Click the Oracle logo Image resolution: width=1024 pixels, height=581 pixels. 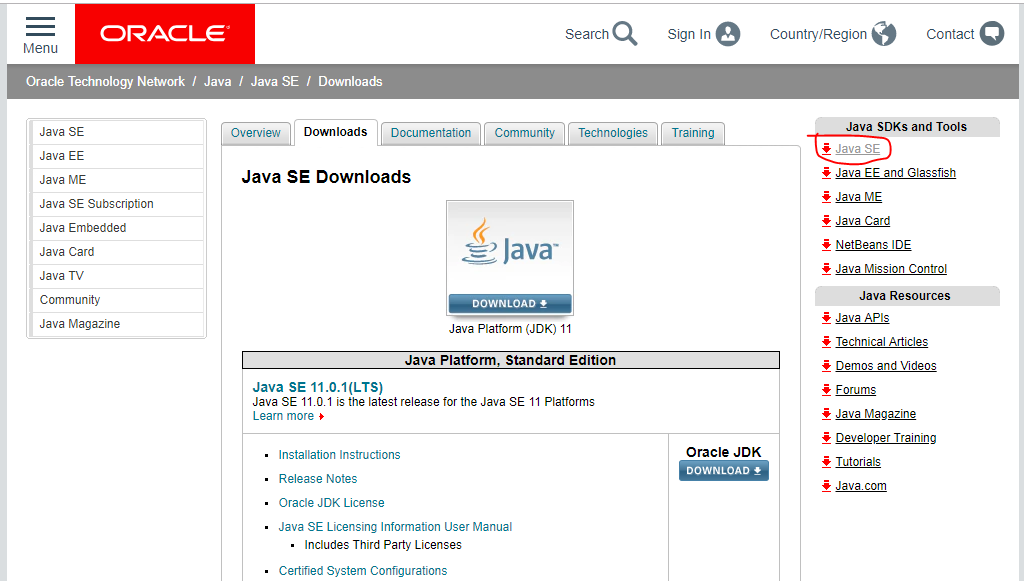tap(165, 34)
